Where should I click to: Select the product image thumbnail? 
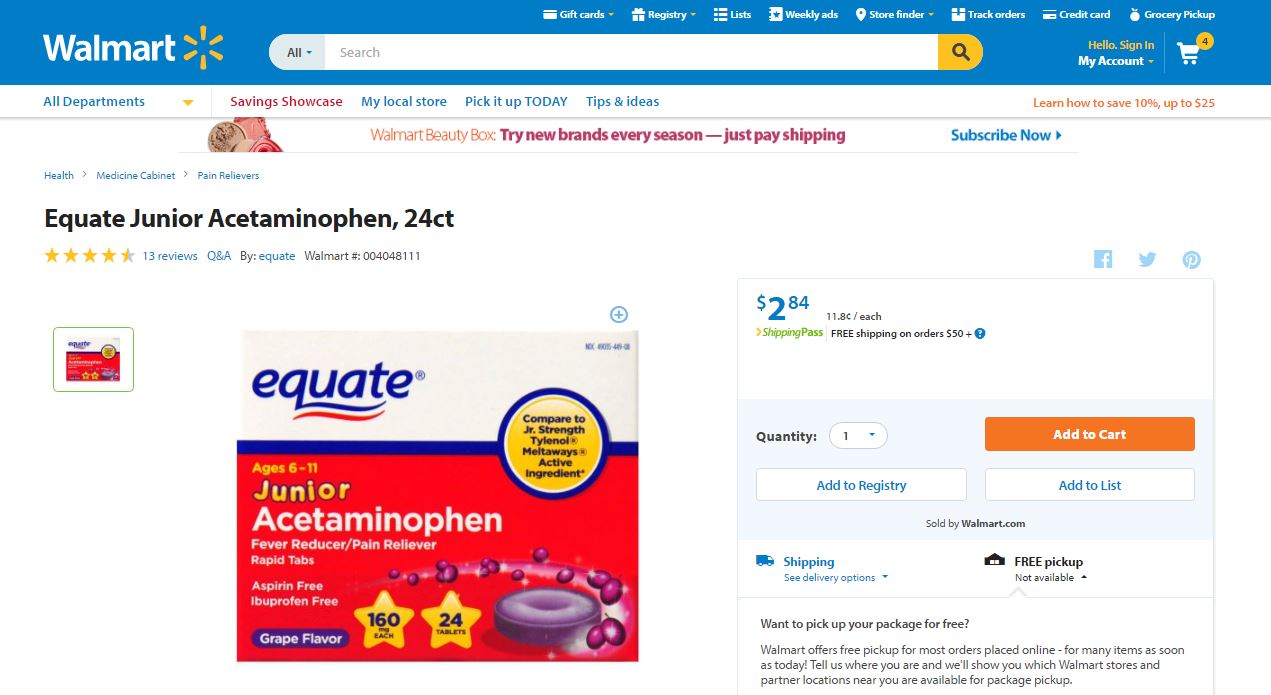coord(93,359)
